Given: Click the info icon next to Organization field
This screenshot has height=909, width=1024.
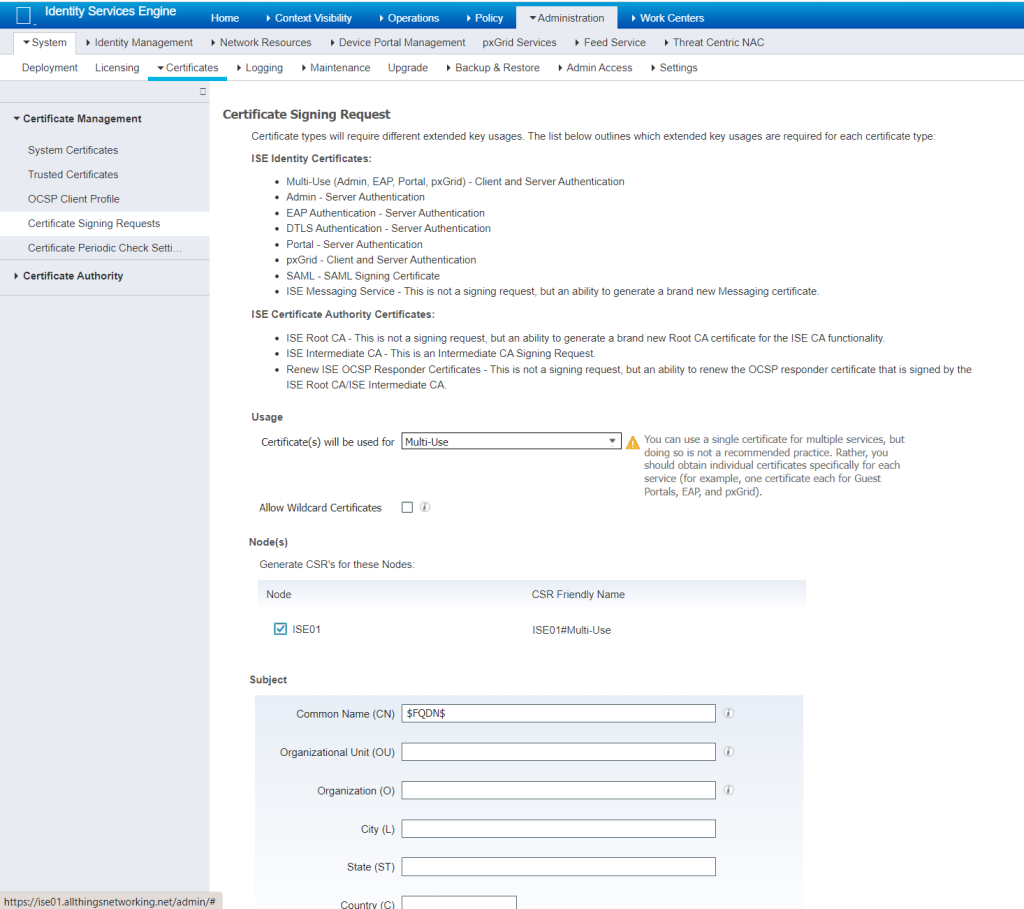Looking at the screenshot, I should point(729,790).
